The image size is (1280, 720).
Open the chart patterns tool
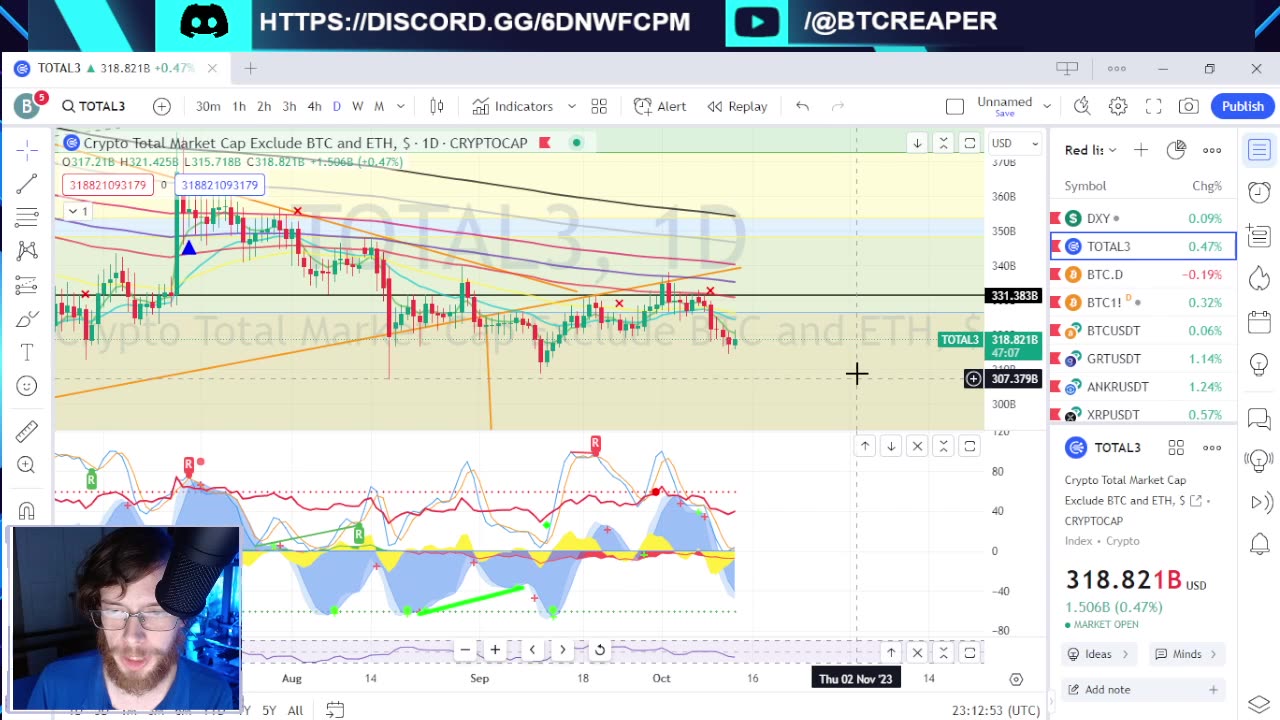point(27,251)
